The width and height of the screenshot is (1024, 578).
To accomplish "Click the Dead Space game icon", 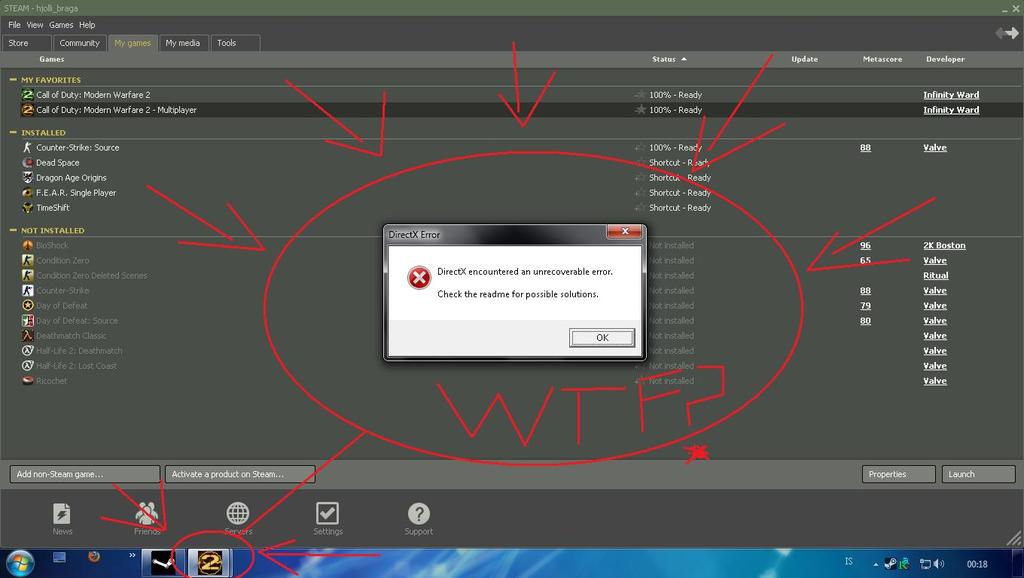I will pyautogui.click(x=27, y=163).
